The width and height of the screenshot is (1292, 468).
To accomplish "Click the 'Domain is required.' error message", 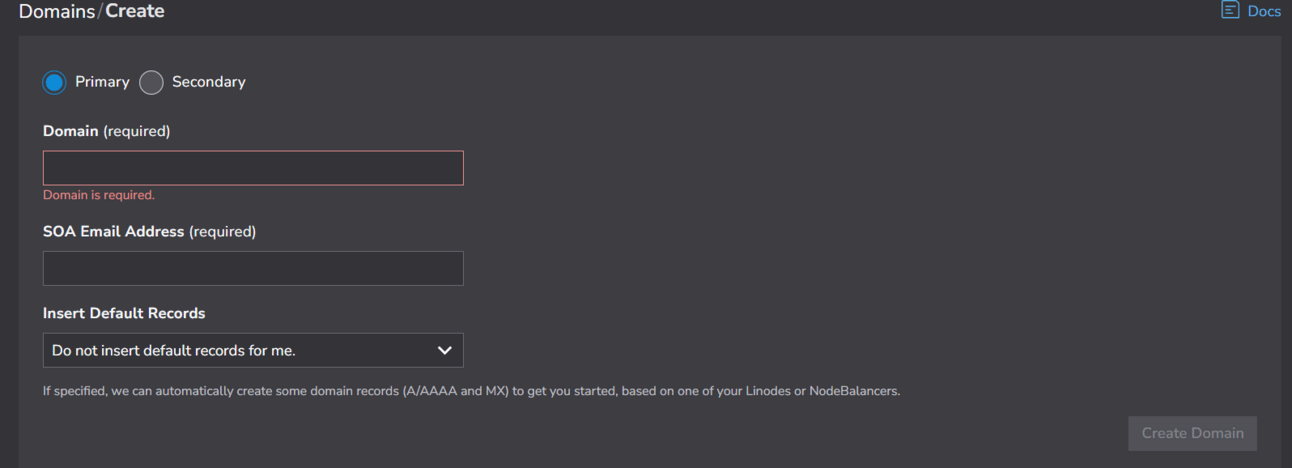I will (x=99, y=195).
